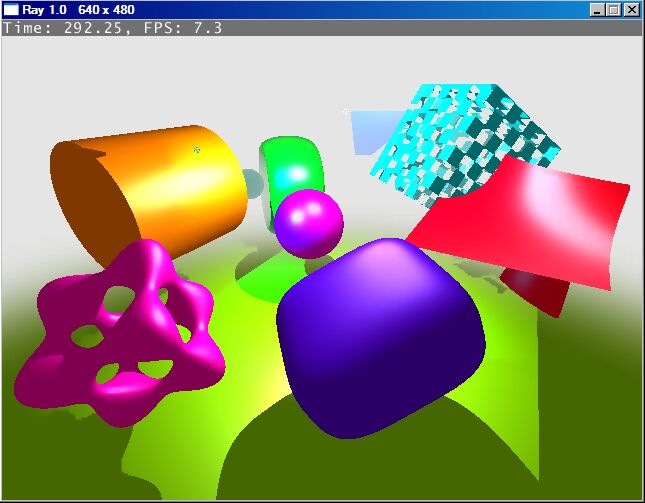Click the small teal sphere behind the cylinder

pos(252,183)
